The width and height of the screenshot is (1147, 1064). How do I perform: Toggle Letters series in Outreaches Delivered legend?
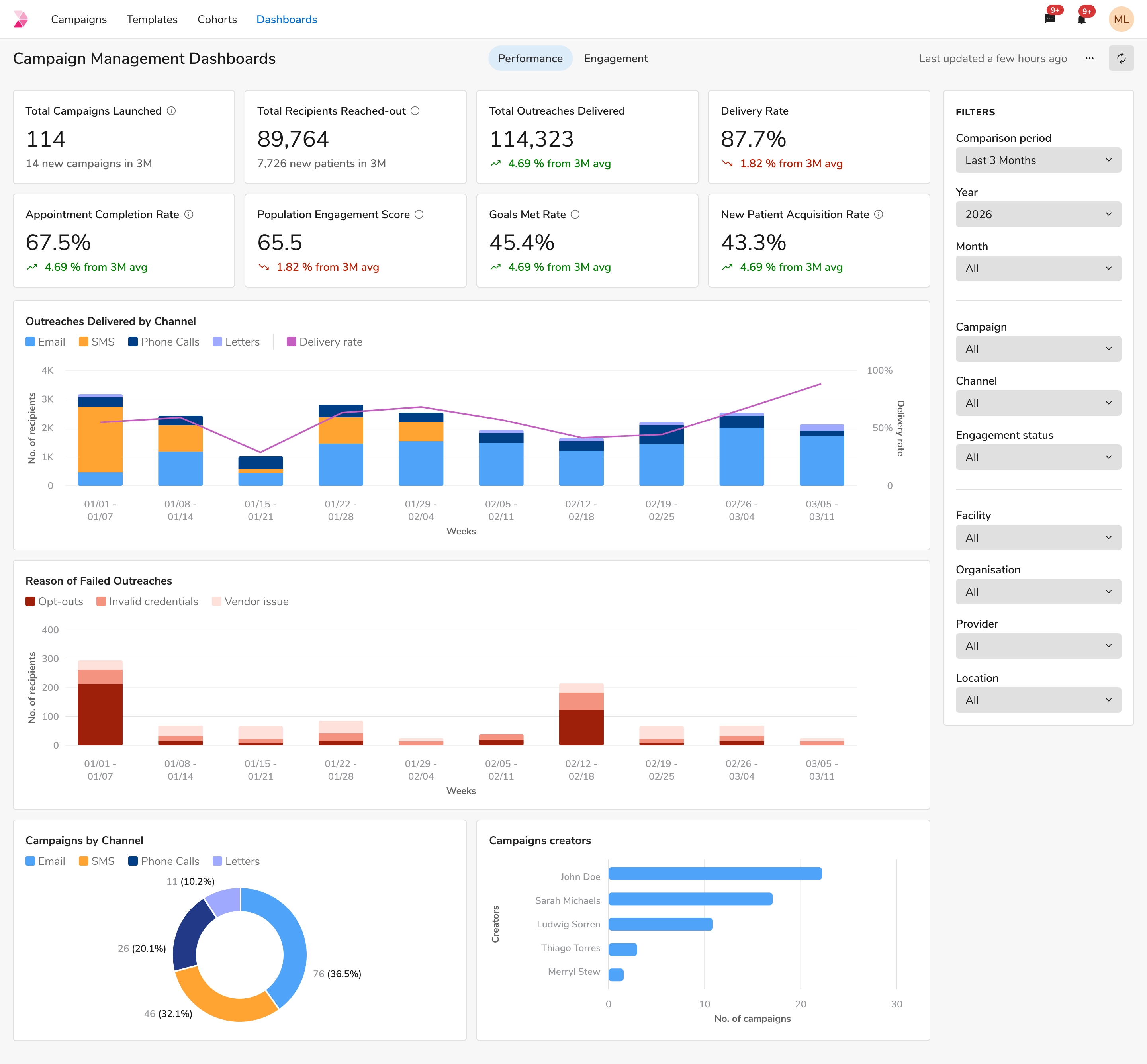pos(236,342)
